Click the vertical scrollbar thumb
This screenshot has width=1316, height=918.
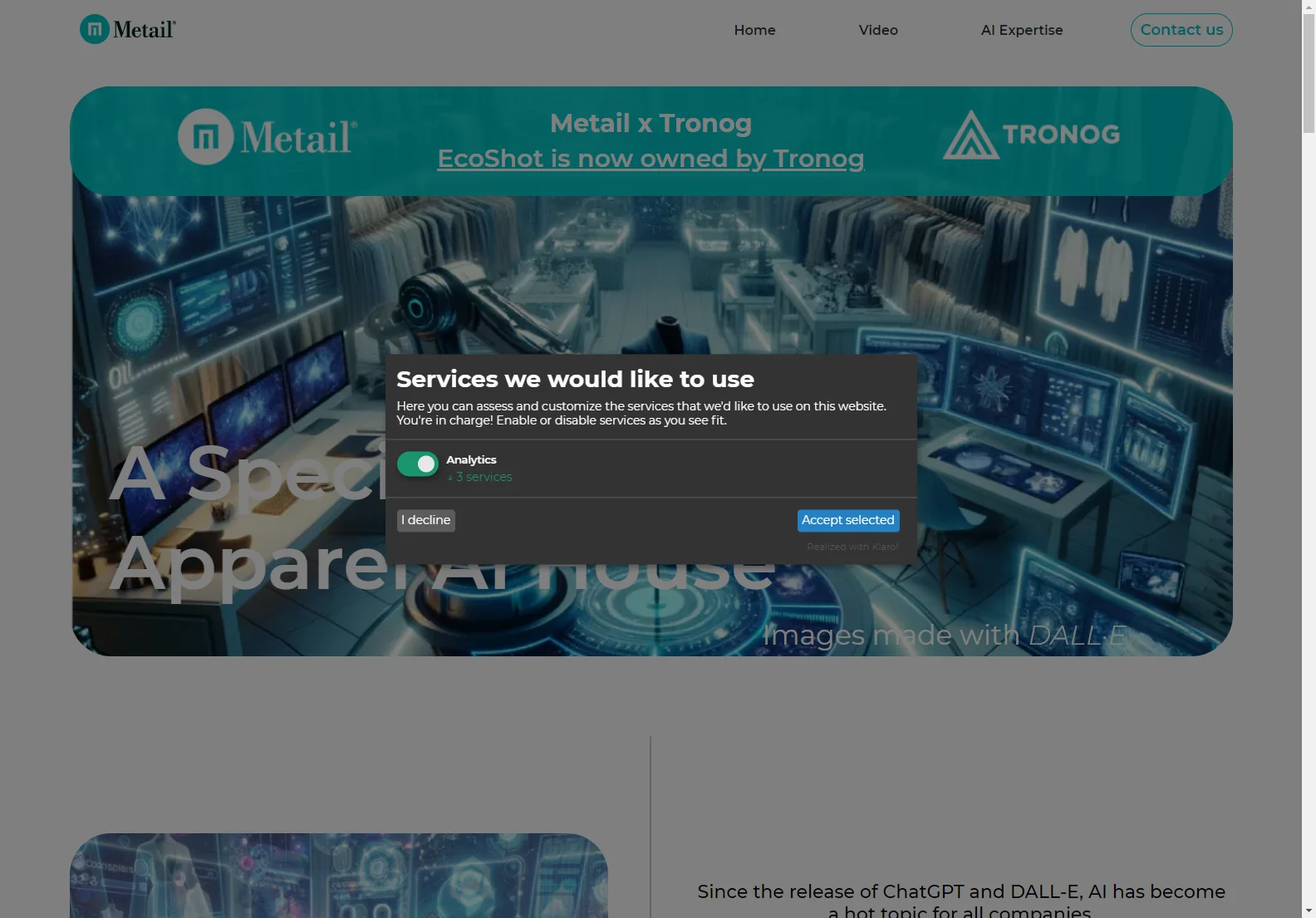[x=1309, y=73]
